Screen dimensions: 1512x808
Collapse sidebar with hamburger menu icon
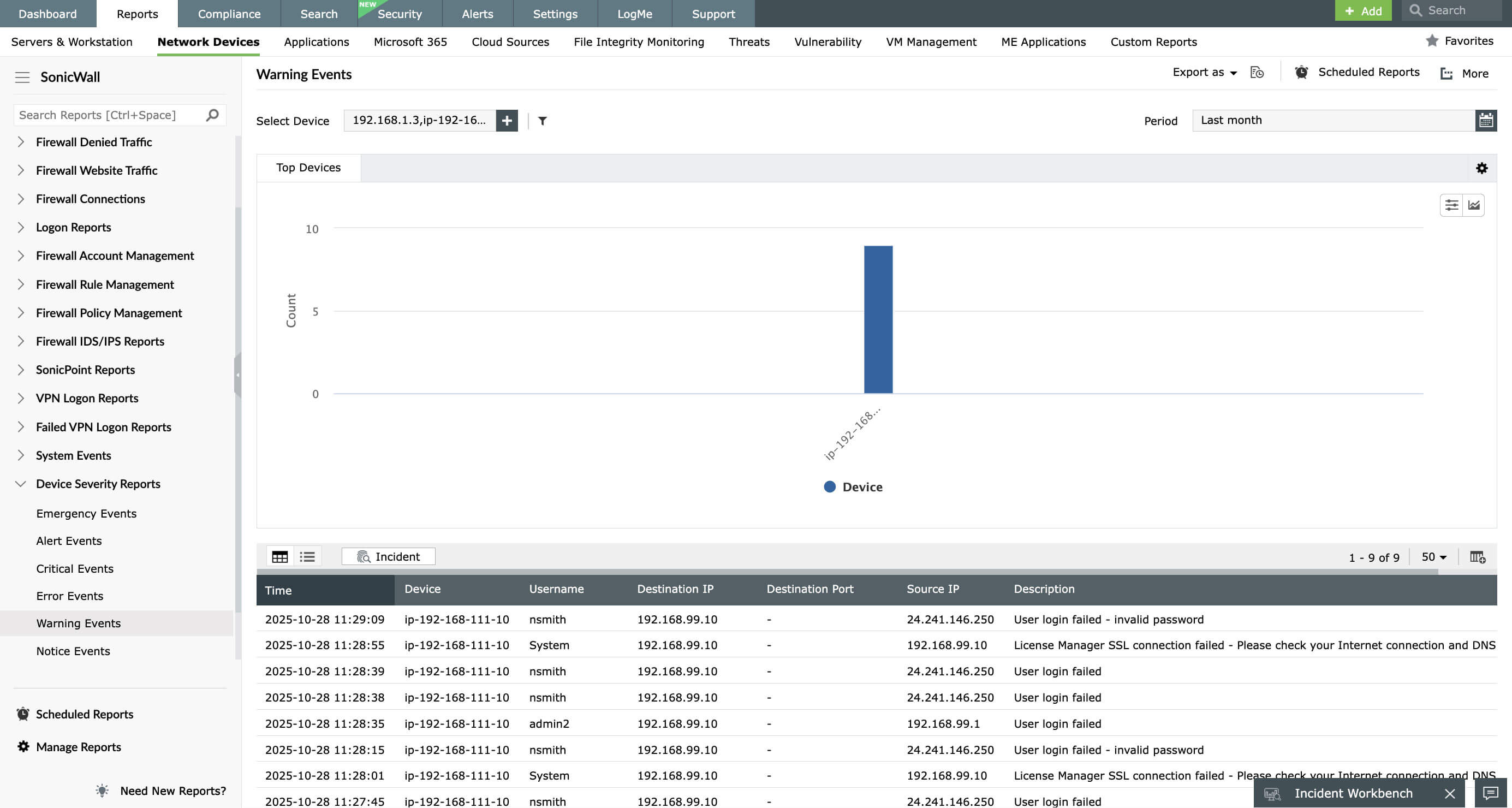(22, 77)
